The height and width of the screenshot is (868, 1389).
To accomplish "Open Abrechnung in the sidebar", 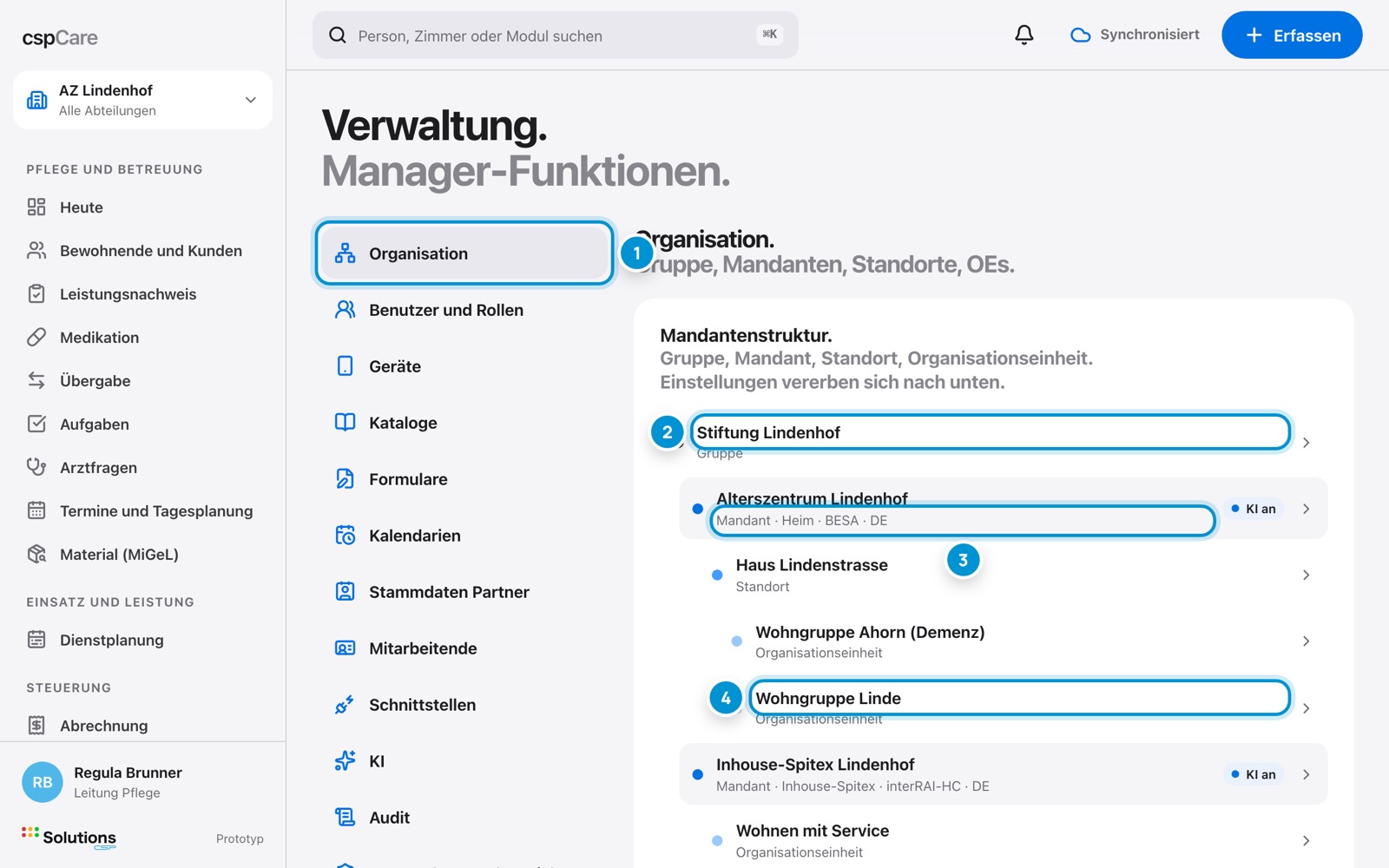I will (142, 726).
